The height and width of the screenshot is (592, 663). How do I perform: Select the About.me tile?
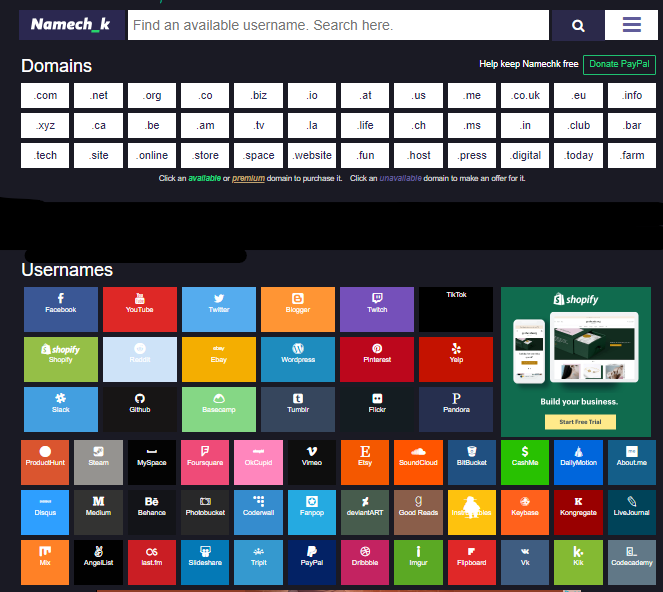click(x=632, y=463)
